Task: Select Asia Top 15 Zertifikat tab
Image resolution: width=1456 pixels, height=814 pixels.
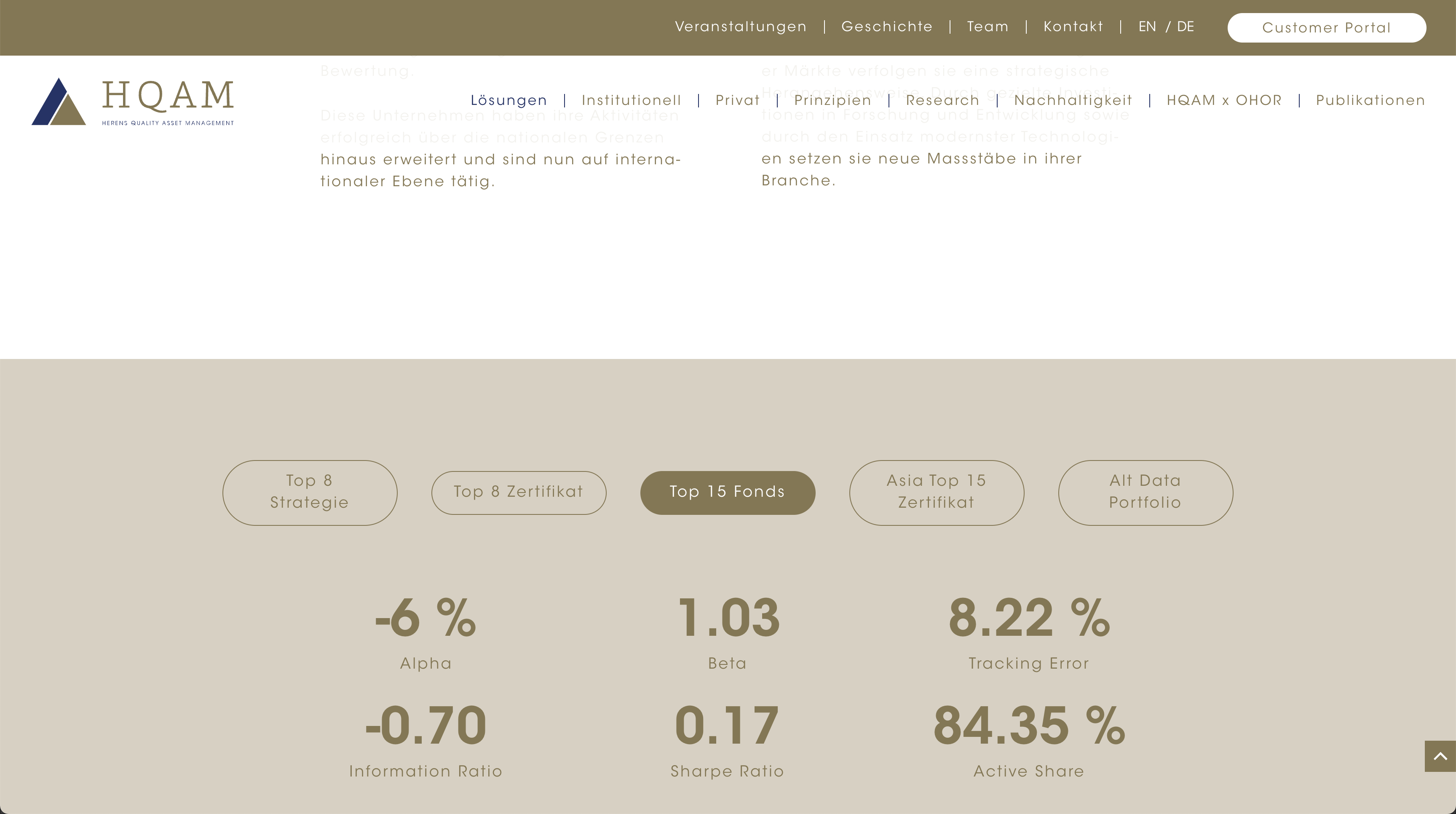Action: click(x=936, y=492)
